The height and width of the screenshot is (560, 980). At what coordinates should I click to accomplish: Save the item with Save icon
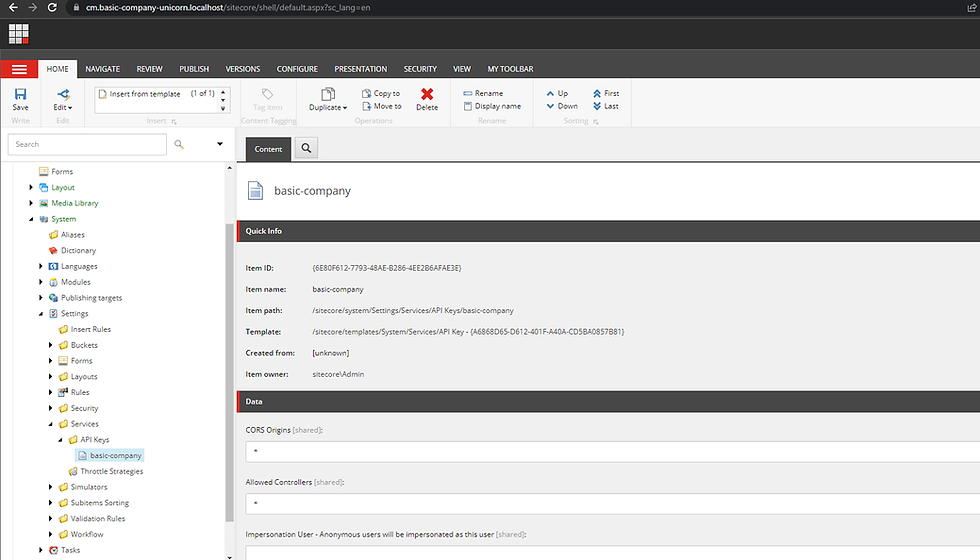(20, 99)
